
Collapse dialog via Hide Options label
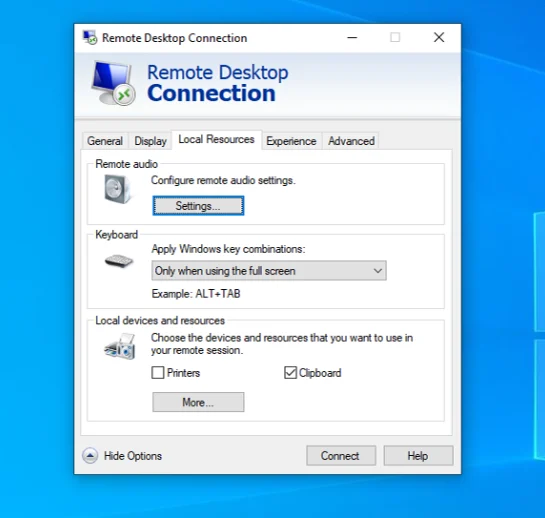click(x=133, y=456)
